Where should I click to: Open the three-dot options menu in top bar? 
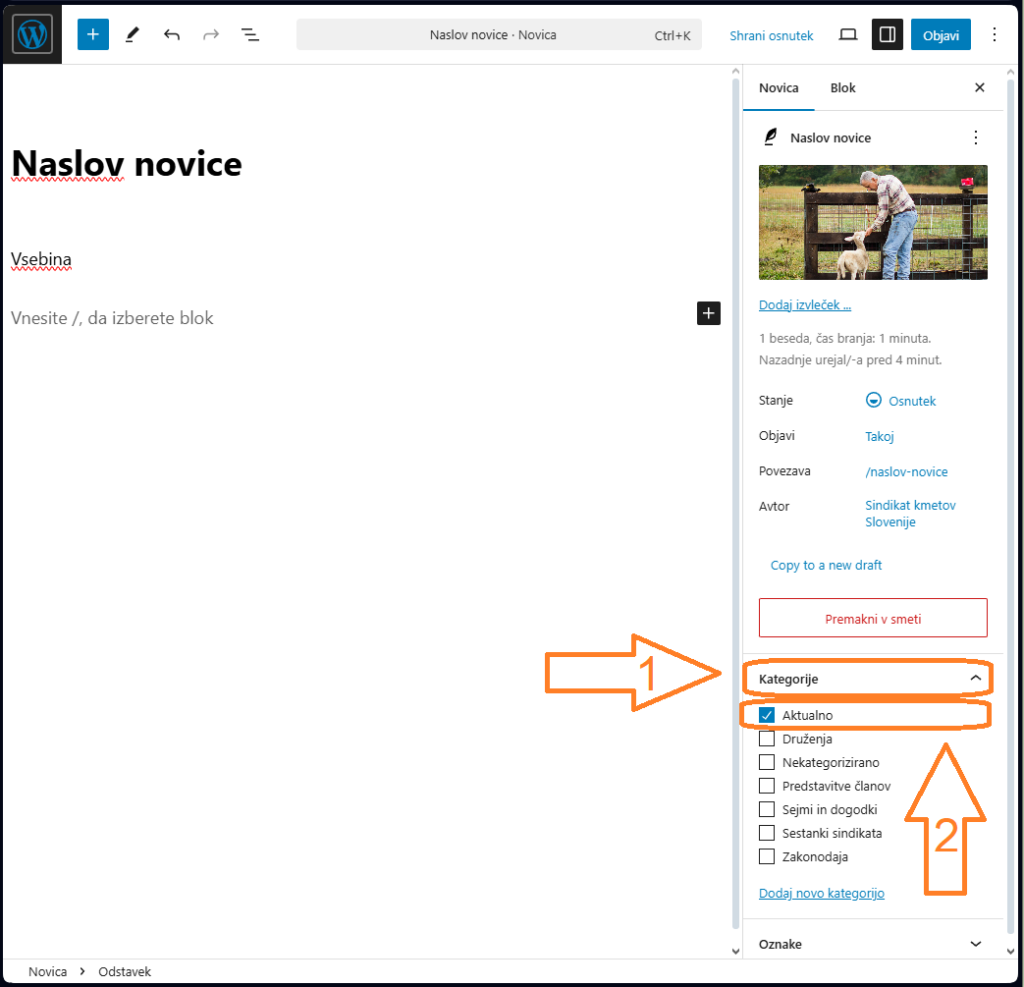point(994,35)
